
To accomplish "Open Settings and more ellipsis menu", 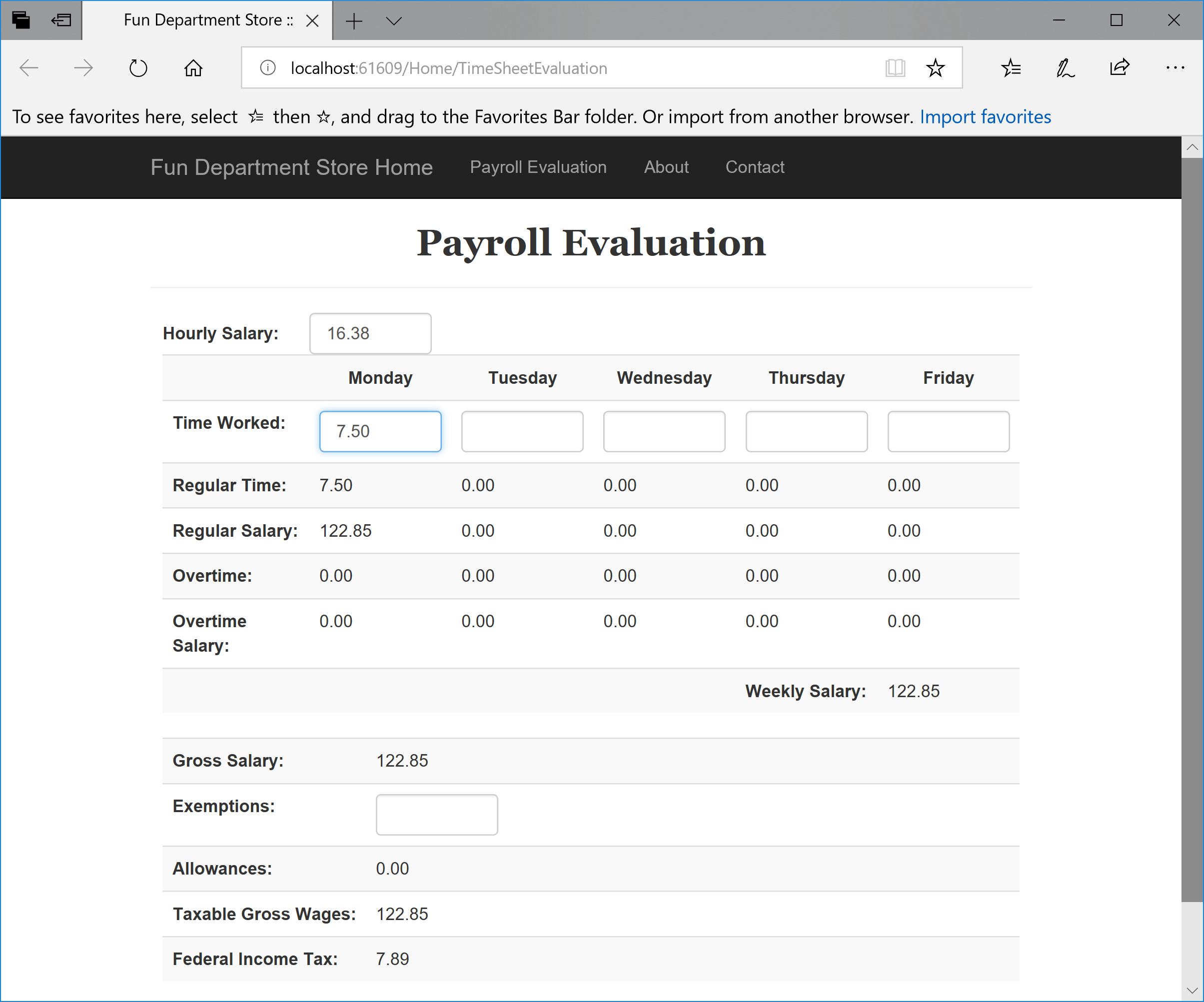I will pyautogui.click(x=1175, y=68).
